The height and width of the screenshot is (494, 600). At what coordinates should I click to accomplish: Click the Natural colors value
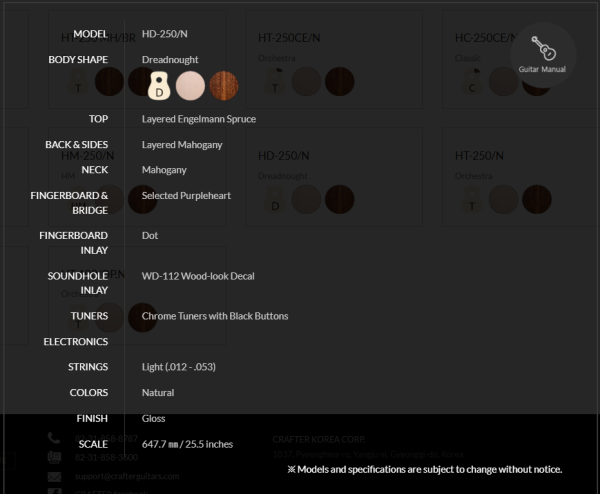158,393
